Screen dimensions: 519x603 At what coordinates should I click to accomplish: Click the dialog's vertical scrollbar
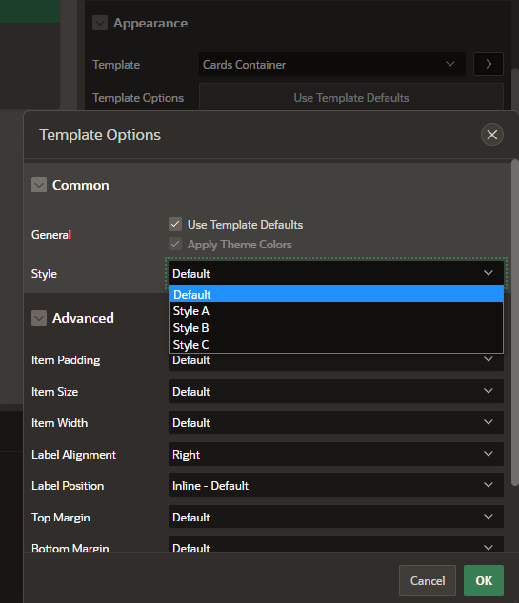tap(515, 323)
